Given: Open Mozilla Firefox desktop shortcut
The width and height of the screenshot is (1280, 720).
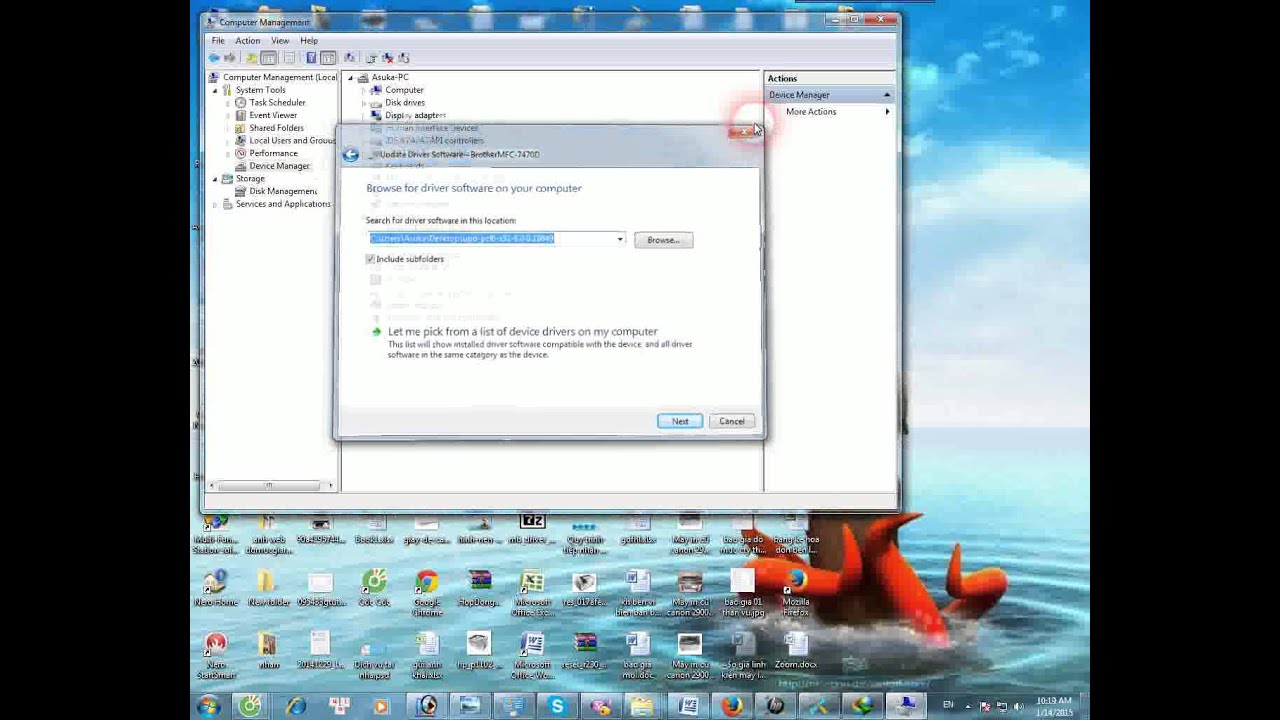Looking at the screenshot, I should [x=796, y=590].
